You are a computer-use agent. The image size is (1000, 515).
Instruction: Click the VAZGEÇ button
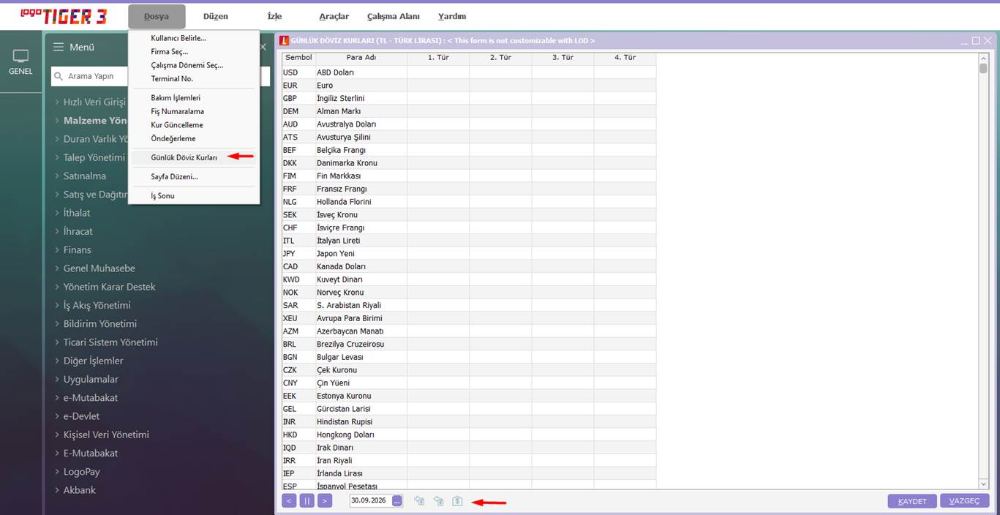coord(964,502)
